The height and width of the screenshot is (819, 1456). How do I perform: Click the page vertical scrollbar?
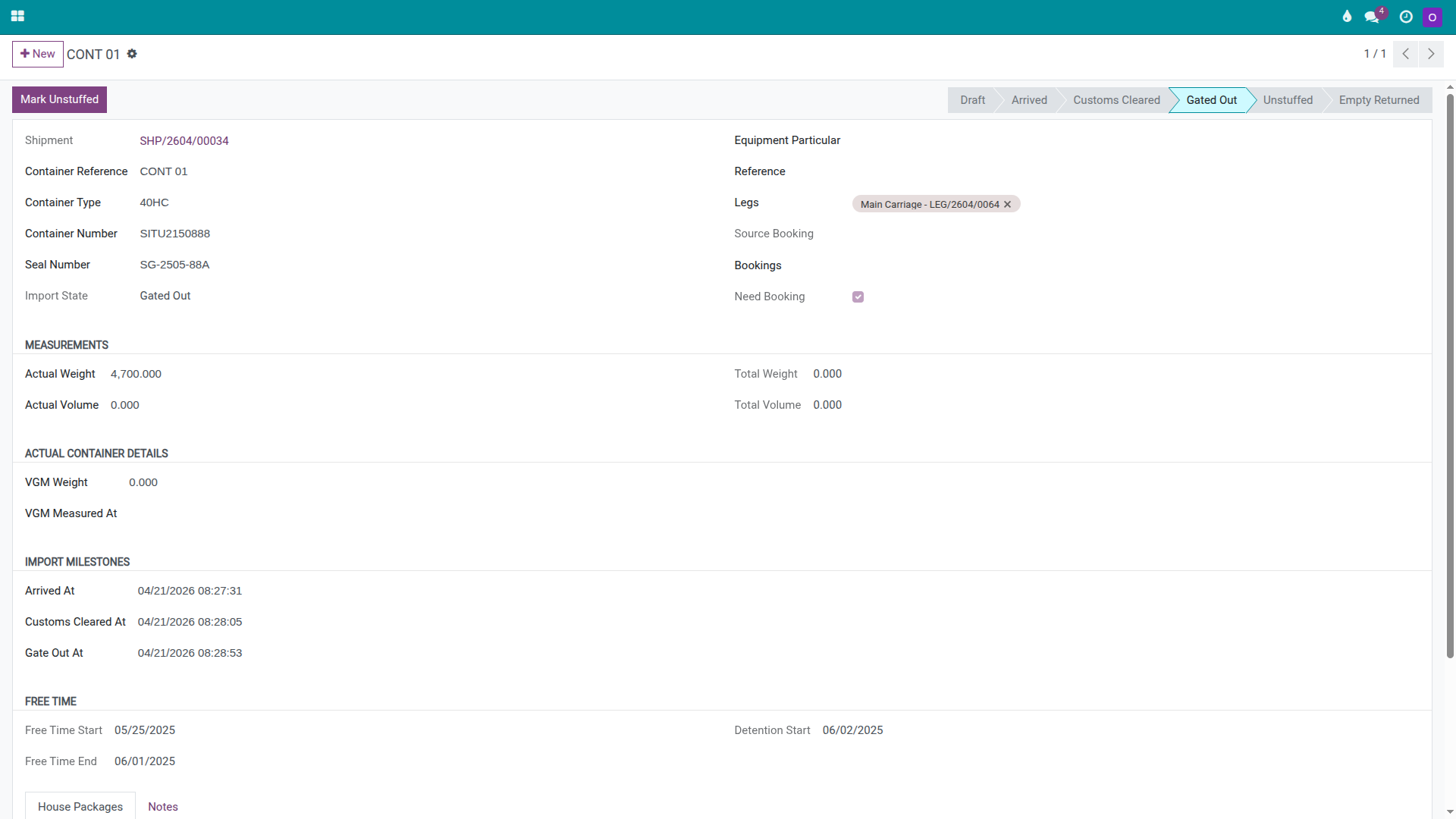pyautogui.click(x=1450, y=375)
